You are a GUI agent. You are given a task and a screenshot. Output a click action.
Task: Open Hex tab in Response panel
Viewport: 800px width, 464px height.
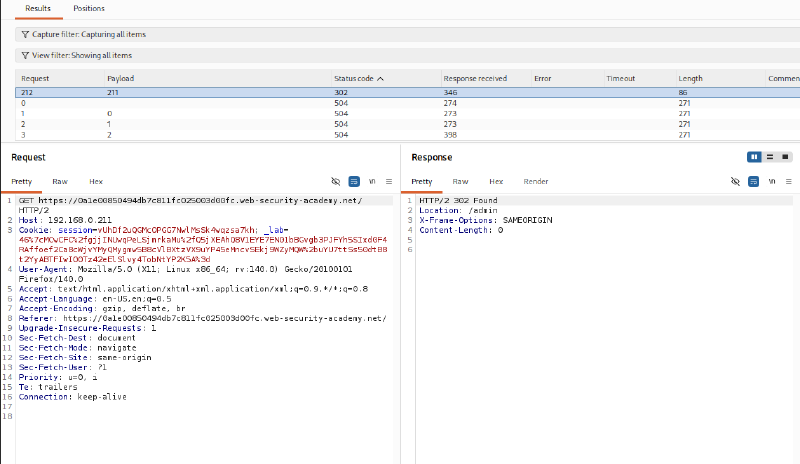point(496,181)
